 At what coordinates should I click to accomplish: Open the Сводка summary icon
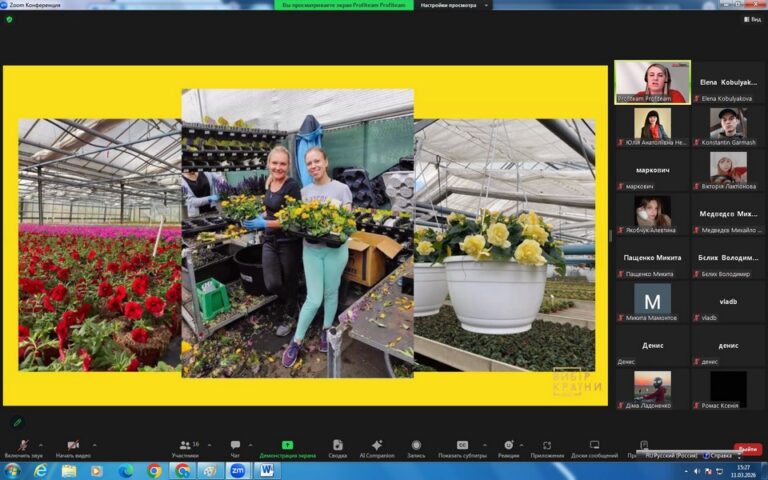click(338, 446)
